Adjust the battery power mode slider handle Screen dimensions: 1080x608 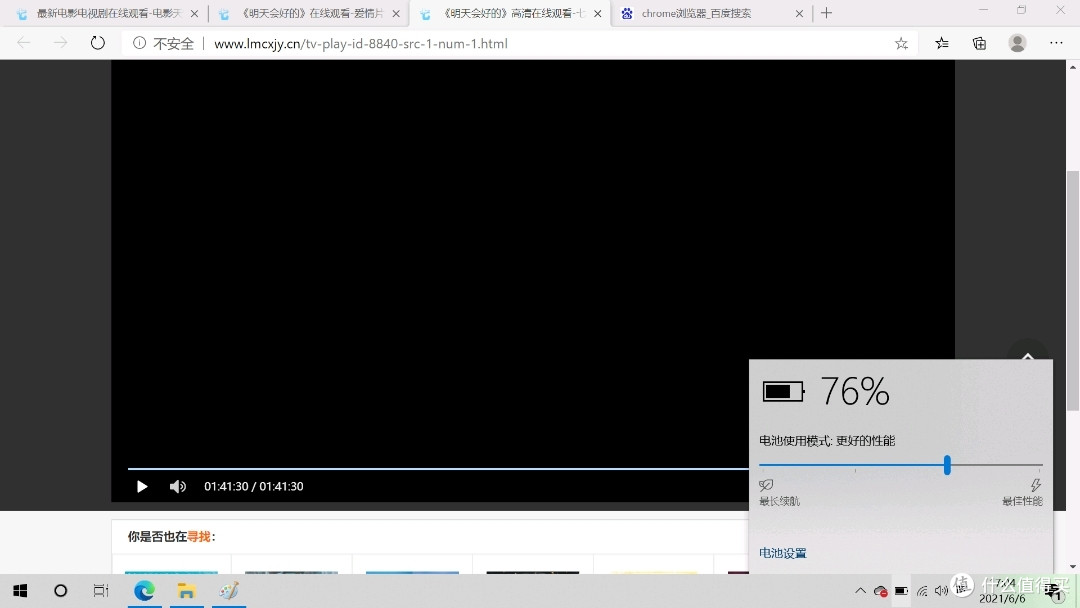click(x=947, y=465)
